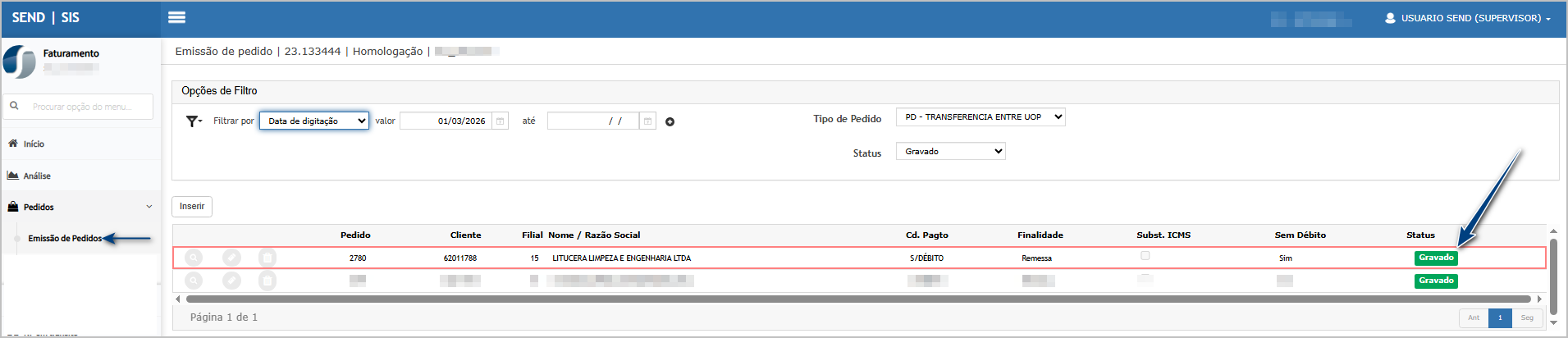This screenshot has height=338, width=1568.
Task: Toggle the hamburger sidebar menu
Action: 176,17
